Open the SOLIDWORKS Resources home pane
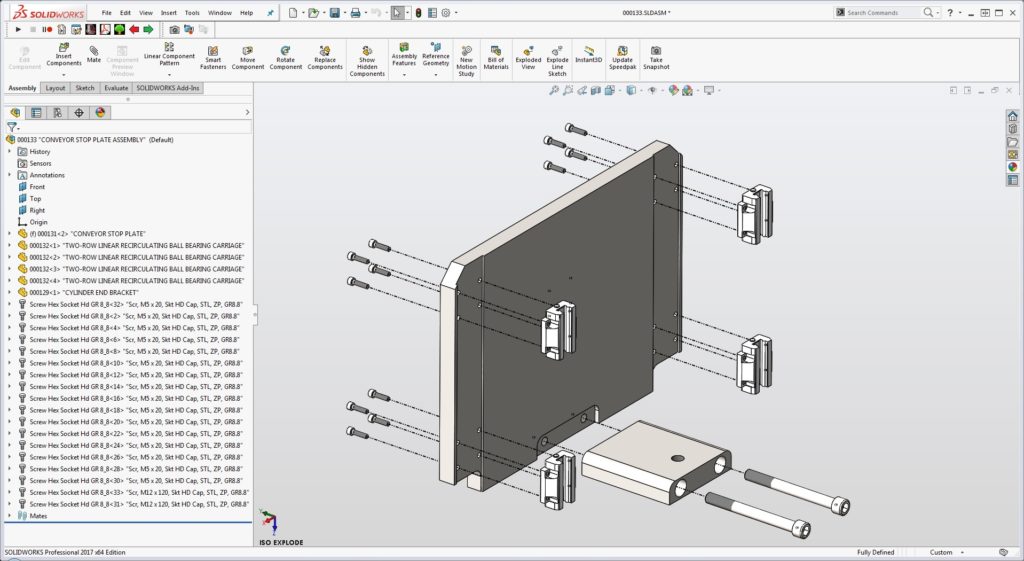1024x561 pixels. (1012, 116)
